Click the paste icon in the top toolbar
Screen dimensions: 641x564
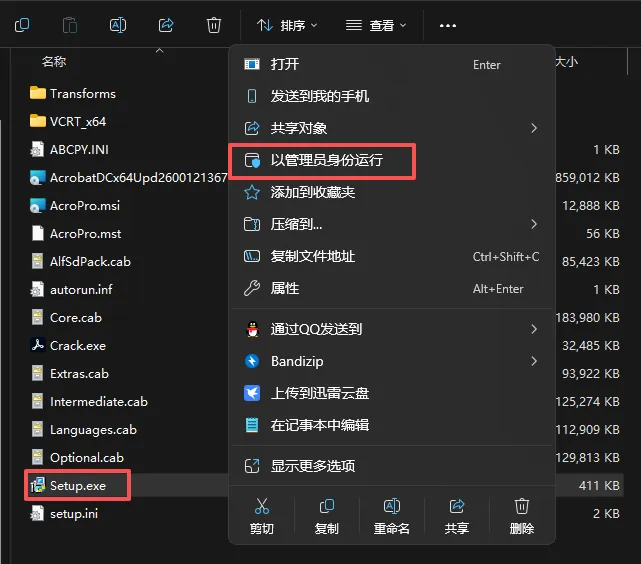70,25
